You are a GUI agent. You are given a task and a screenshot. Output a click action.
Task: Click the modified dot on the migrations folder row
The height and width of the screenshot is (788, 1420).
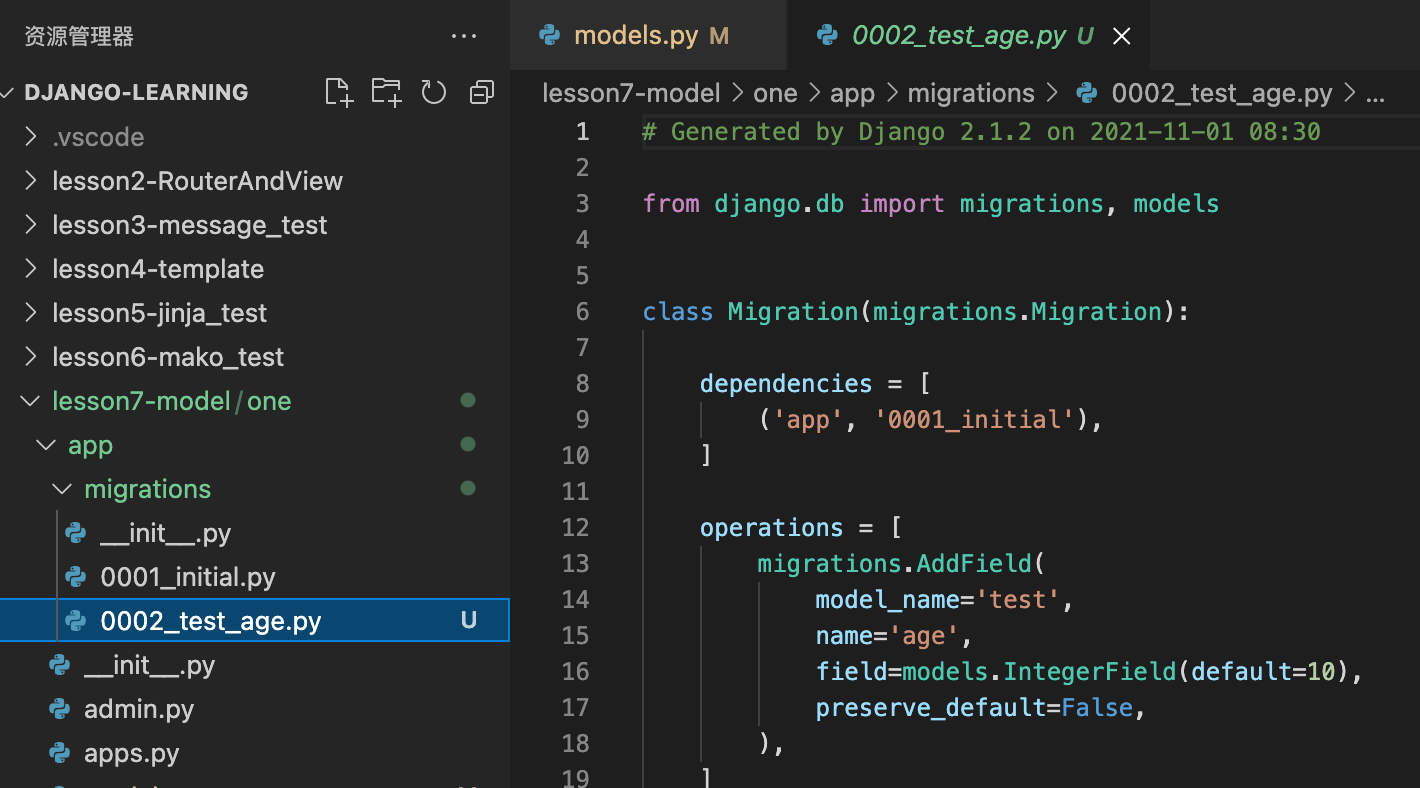pos(467,489)
